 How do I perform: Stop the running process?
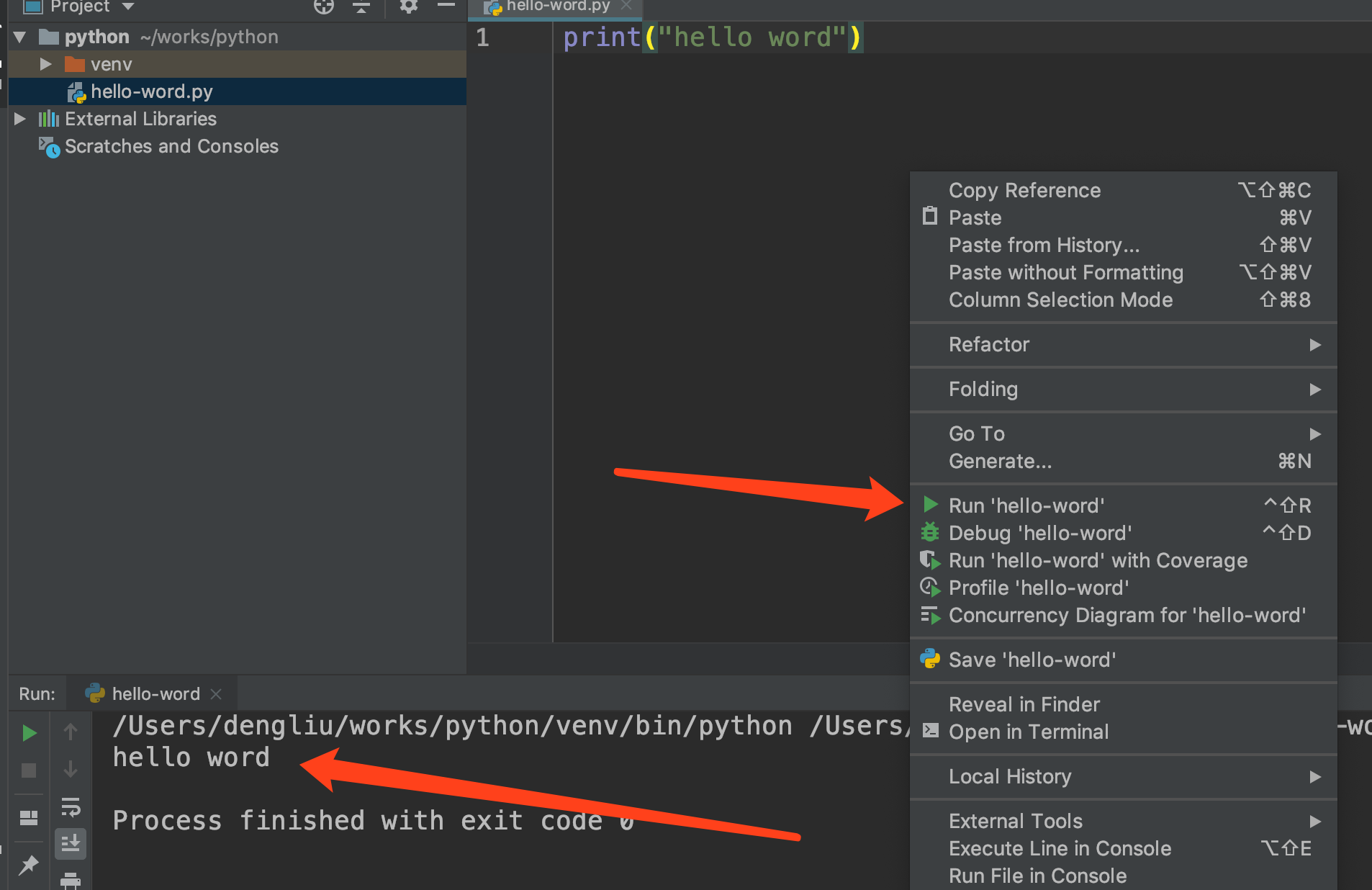pyautogui.click(x=28, y=770)
